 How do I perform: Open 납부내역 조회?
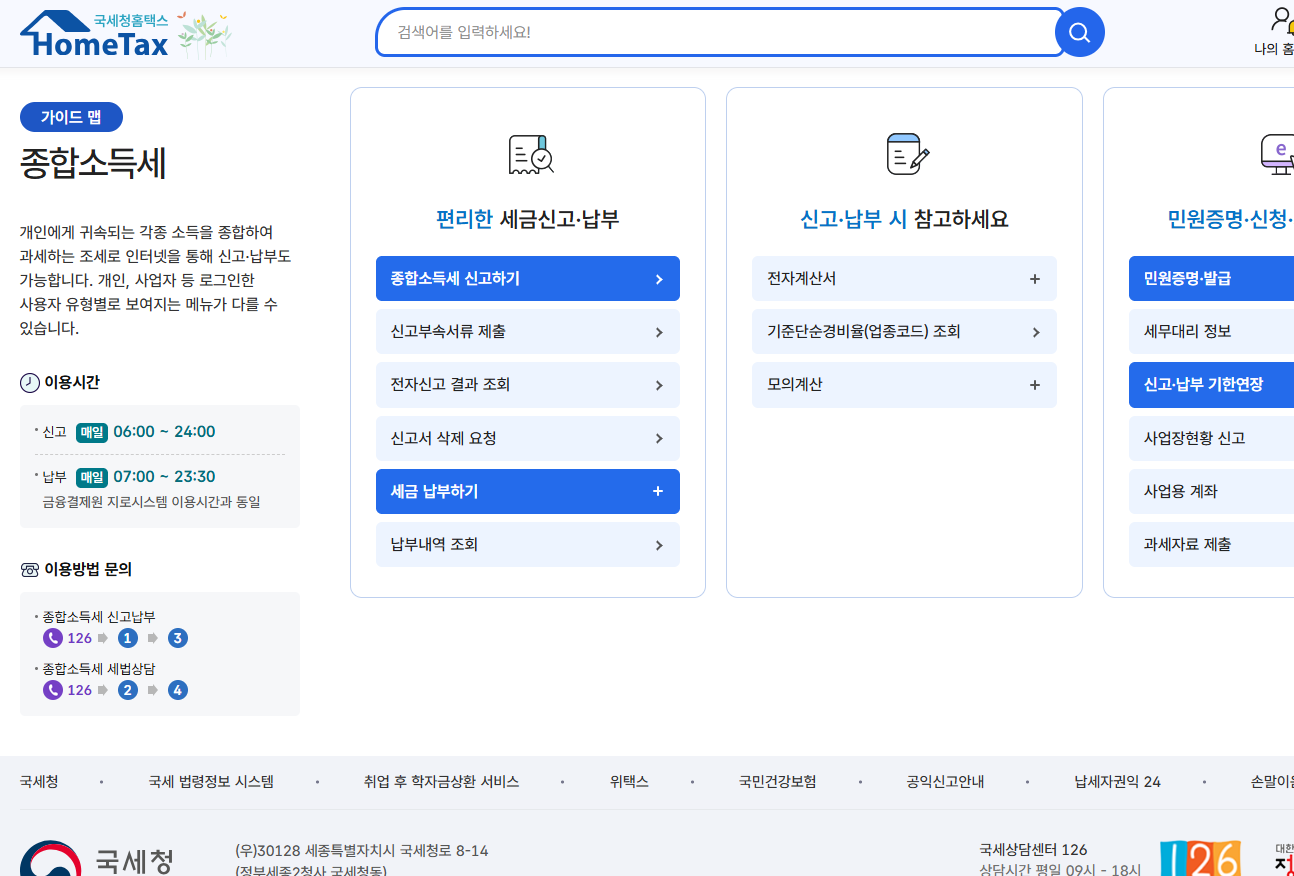point(528,545)
